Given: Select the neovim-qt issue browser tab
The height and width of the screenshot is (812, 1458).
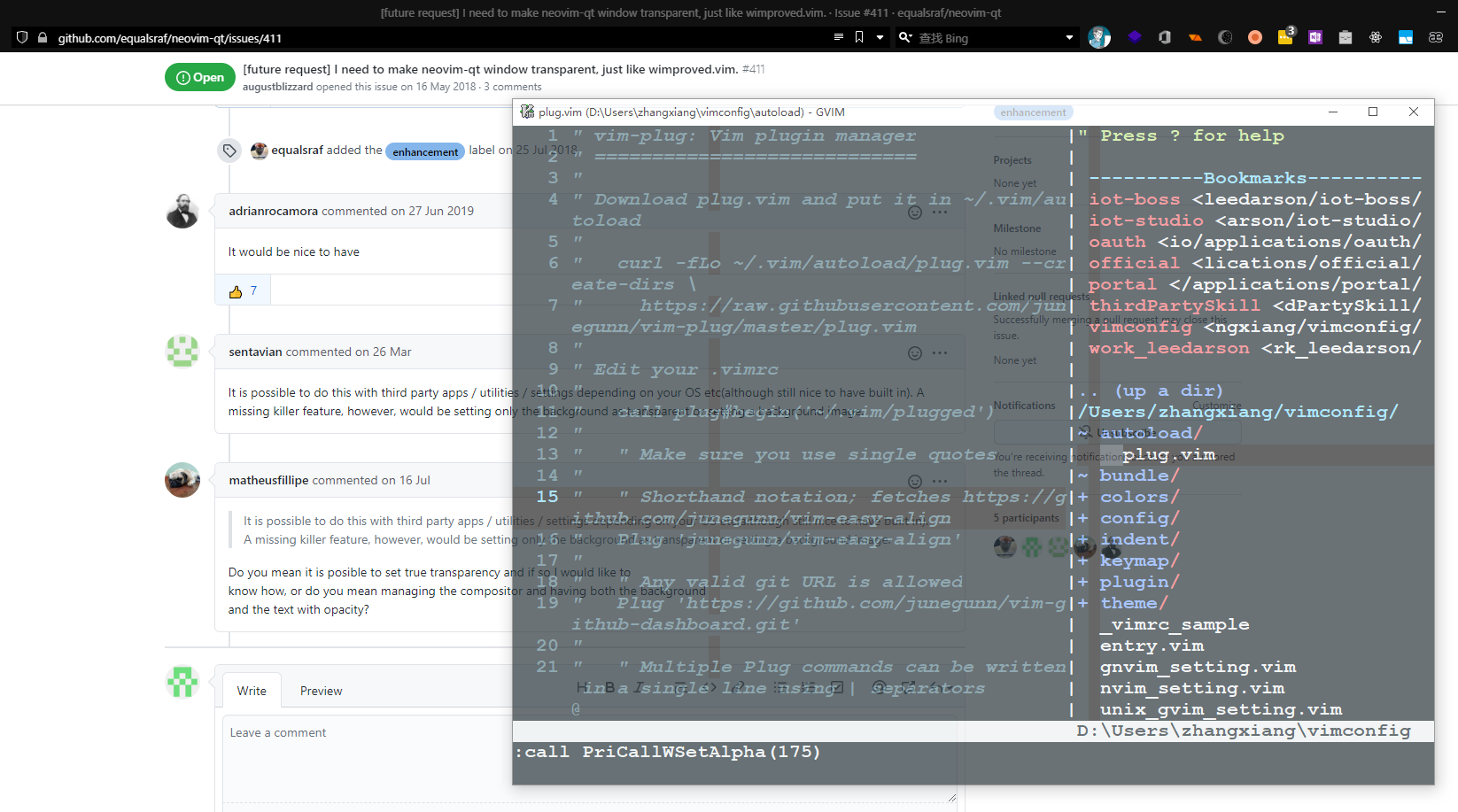Looking at the screenshot, I should click(691, 12).
